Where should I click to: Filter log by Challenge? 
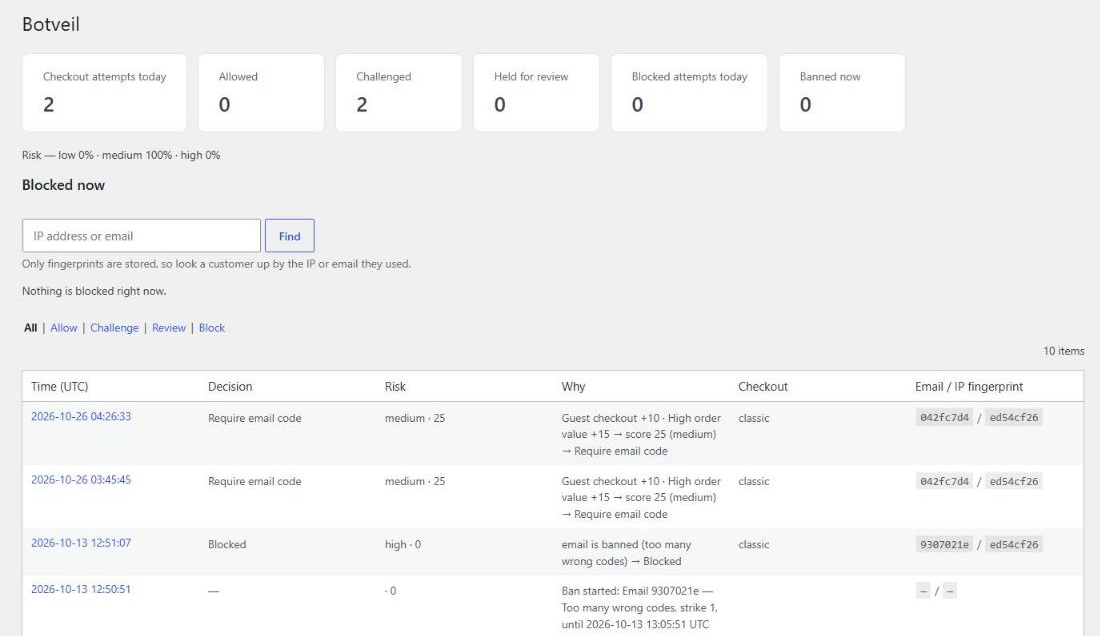114,327
